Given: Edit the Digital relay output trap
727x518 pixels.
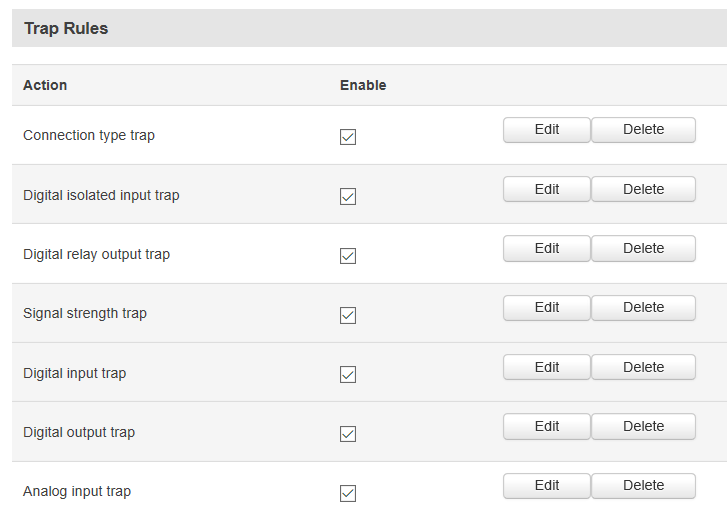Looking at the screenshot, I should pyautogui.click(x=546, y=248).
